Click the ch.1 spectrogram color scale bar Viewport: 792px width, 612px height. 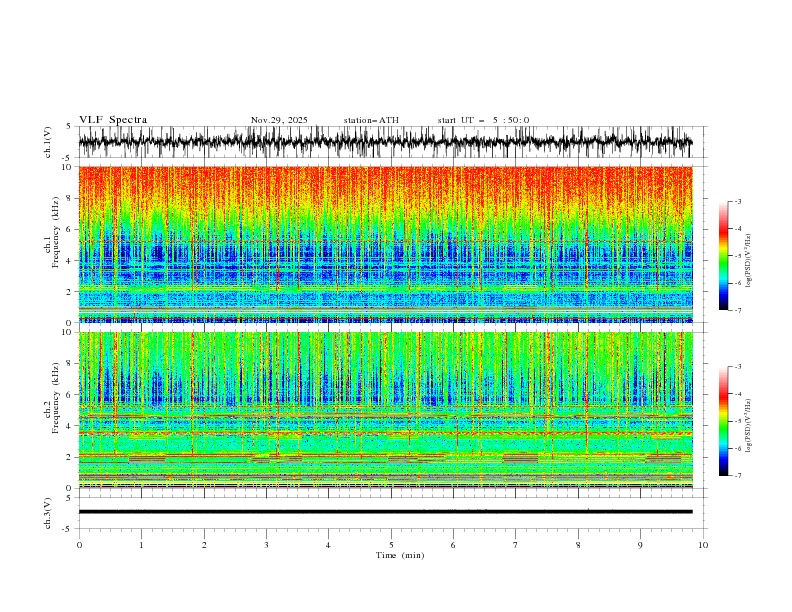723,256
